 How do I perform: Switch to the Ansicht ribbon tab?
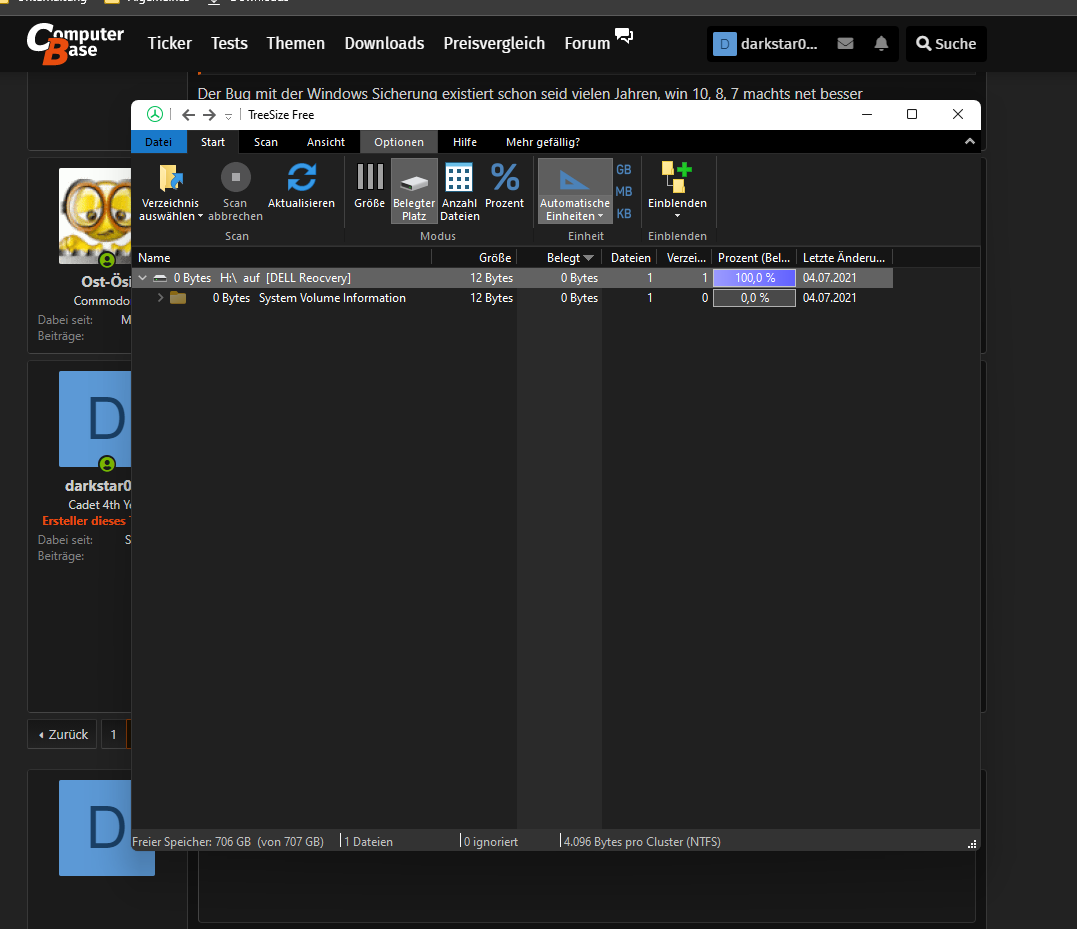[326, 142]
